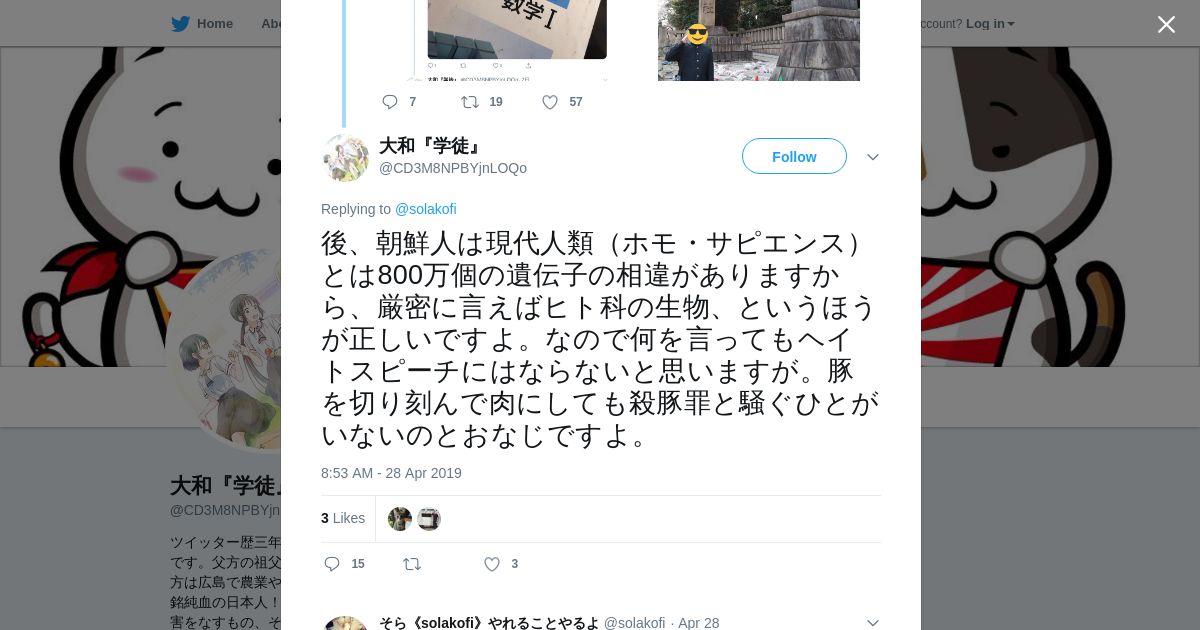Follow the user 大和『学徒』
The height and width of the screenshot is (630, 1200).
click(794, 156)
